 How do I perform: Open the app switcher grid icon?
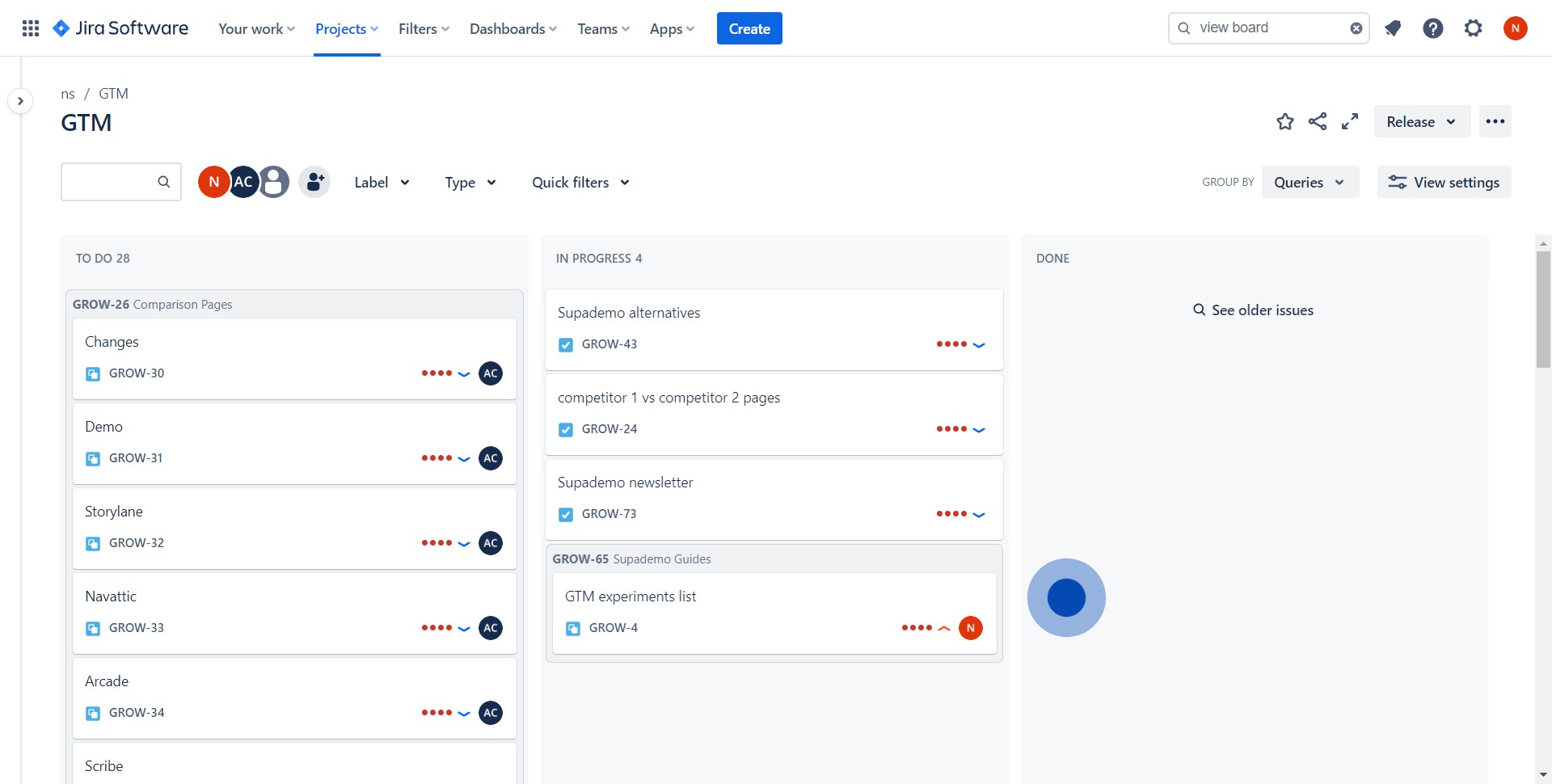tap(31, 28)
